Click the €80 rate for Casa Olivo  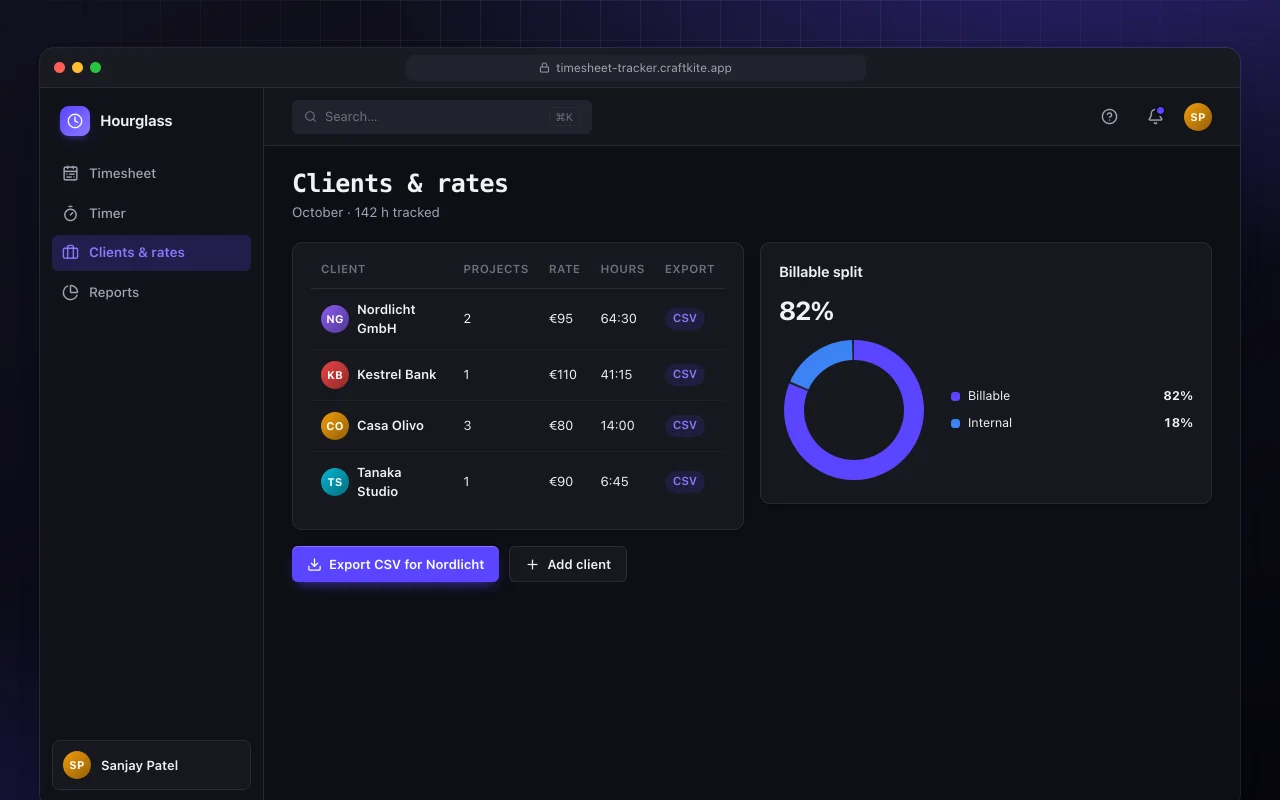561,426
